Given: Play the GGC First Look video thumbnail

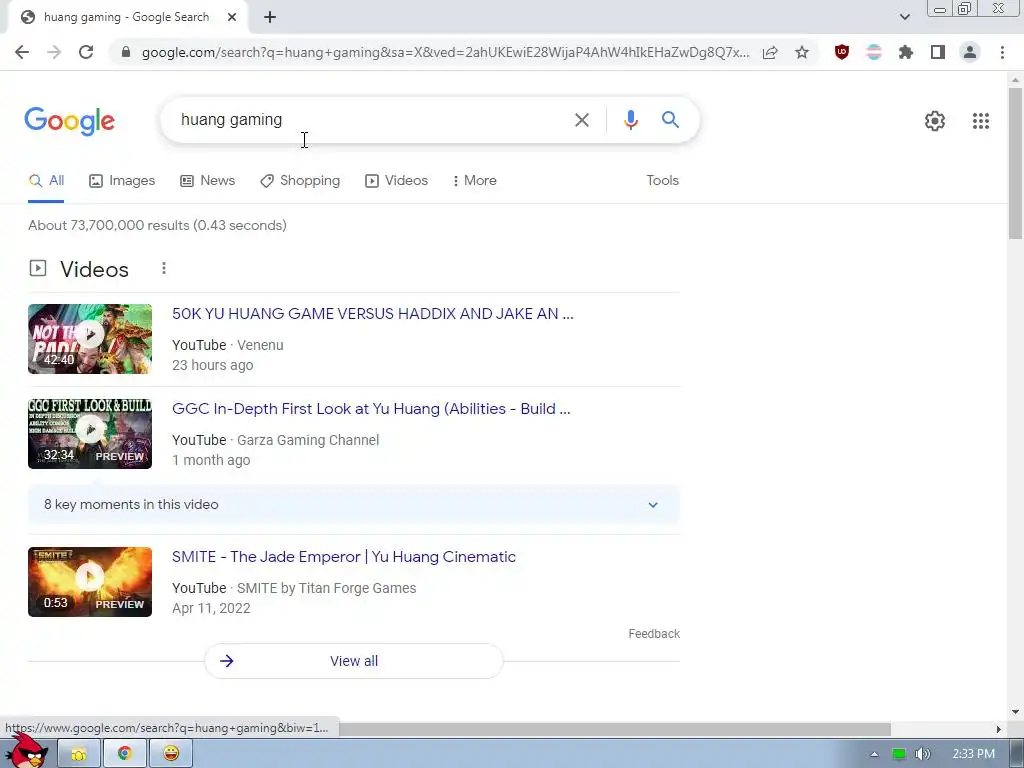Looking at the screenshot, I should pyautogui.click(x=90, y=434).
